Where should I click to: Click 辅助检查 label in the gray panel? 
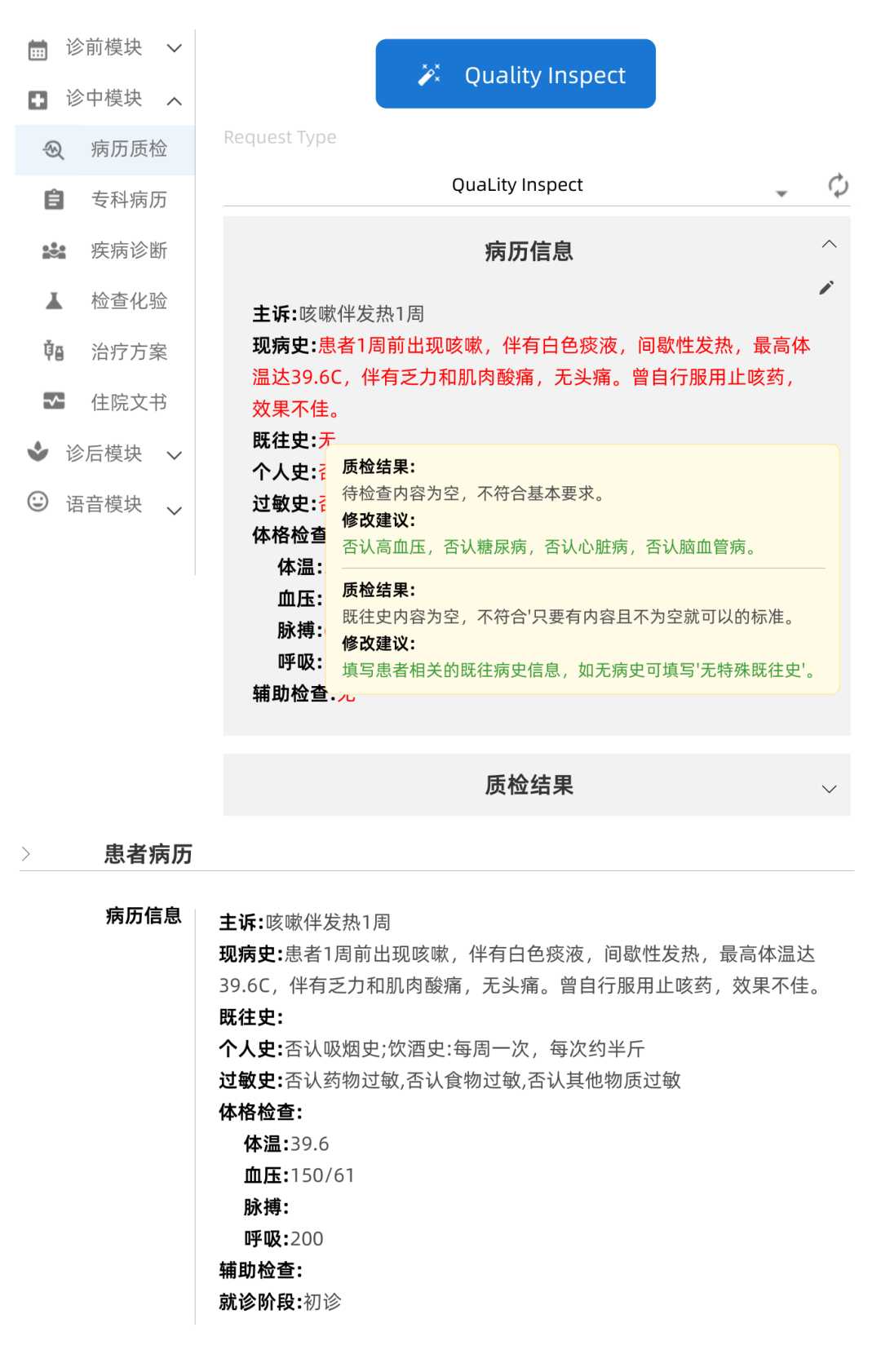[293, 693]
